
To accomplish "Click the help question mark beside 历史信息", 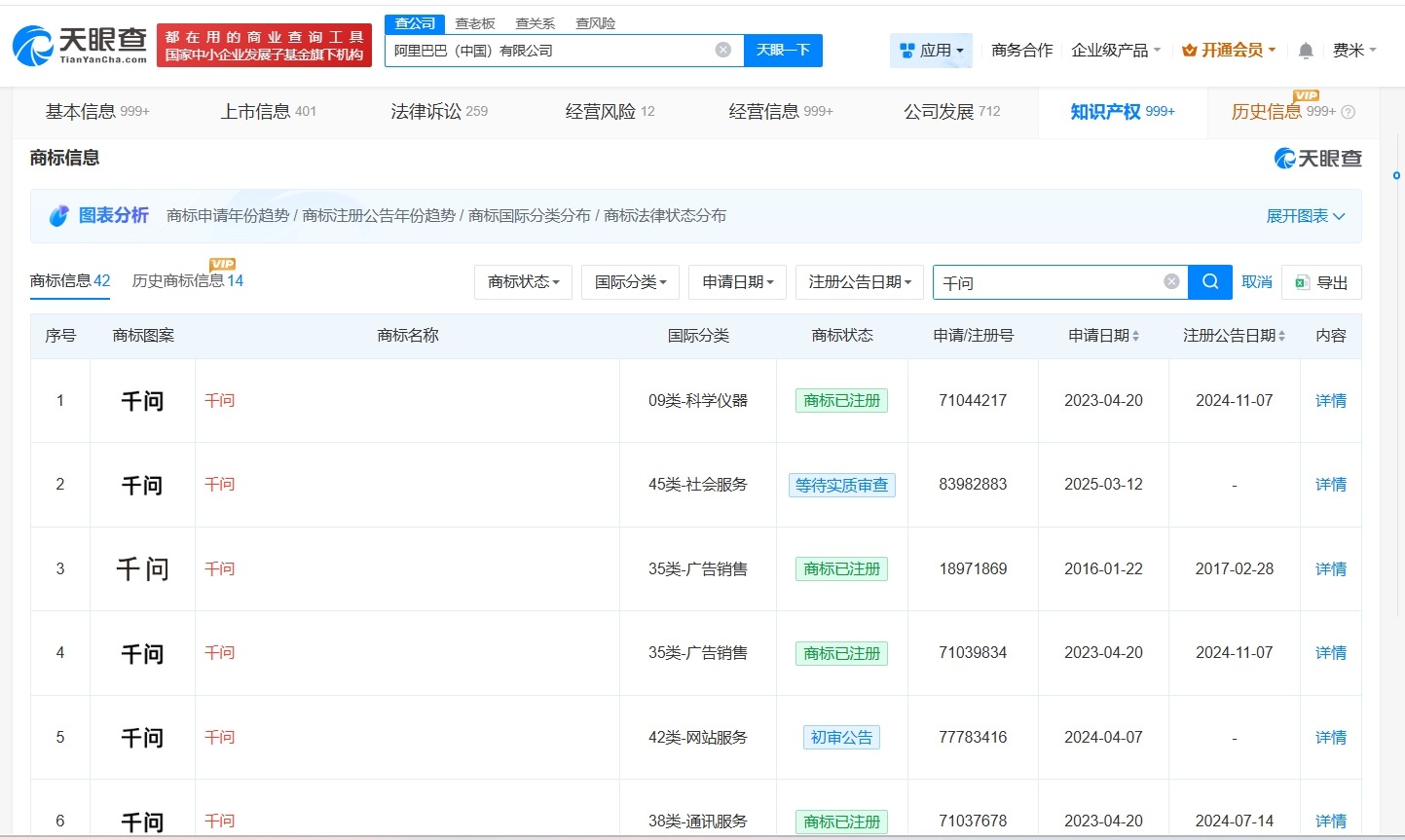I will point(1347,112).
